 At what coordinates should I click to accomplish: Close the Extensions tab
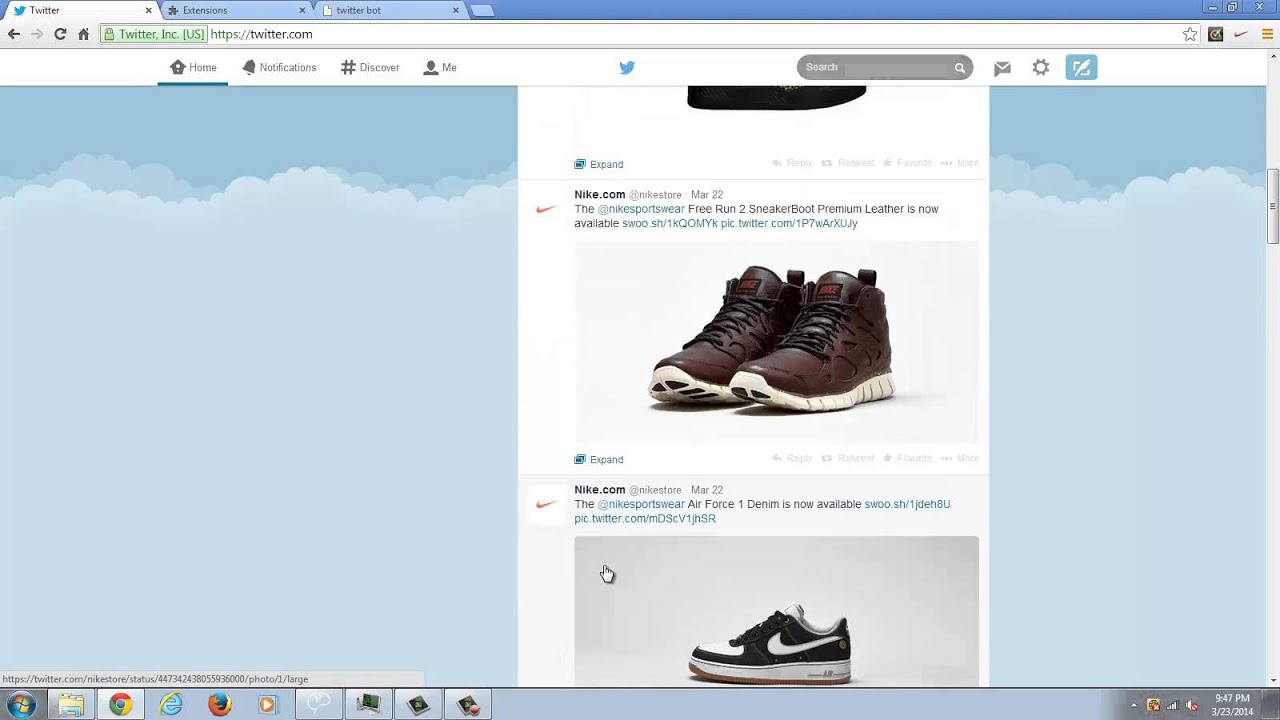pos(302,10)
